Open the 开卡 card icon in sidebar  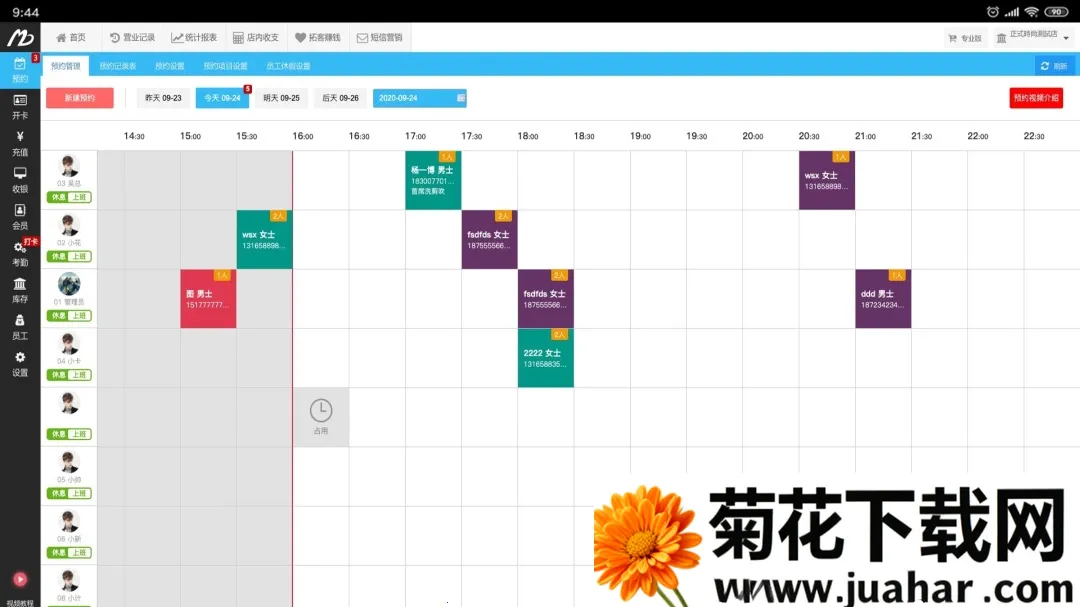(20, 101)
